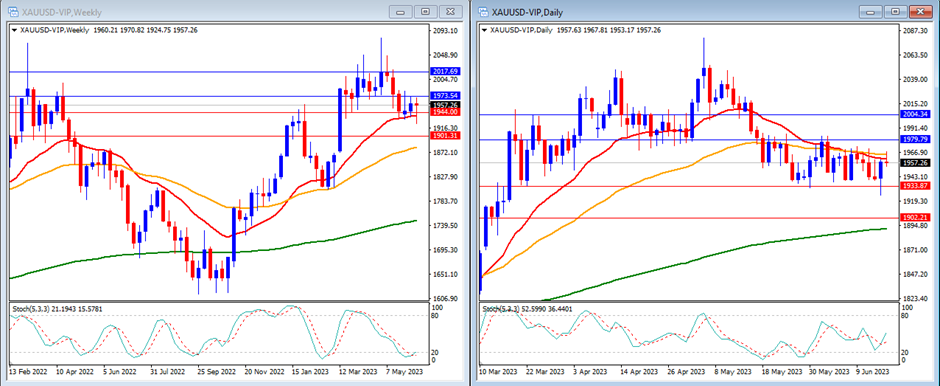Click the Stoch(5,3,3) 21.1943 15.5781 indicator label

coord(58,308)
